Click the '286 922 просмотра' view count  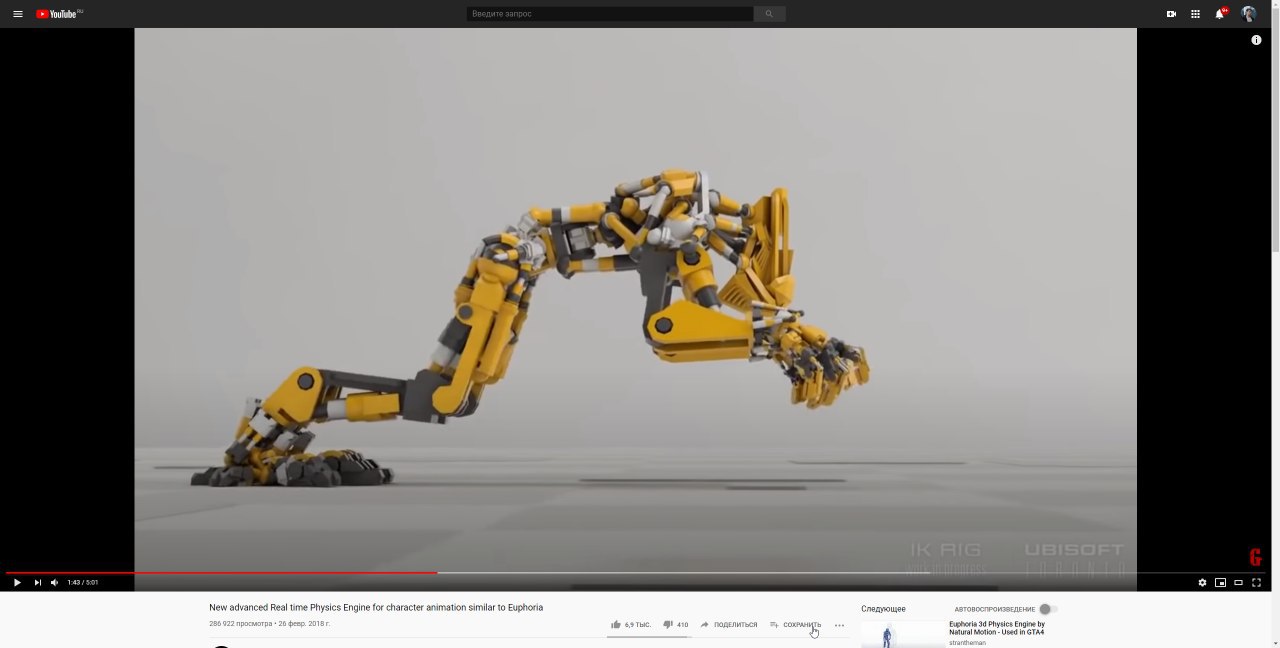[x=240, y=624]
